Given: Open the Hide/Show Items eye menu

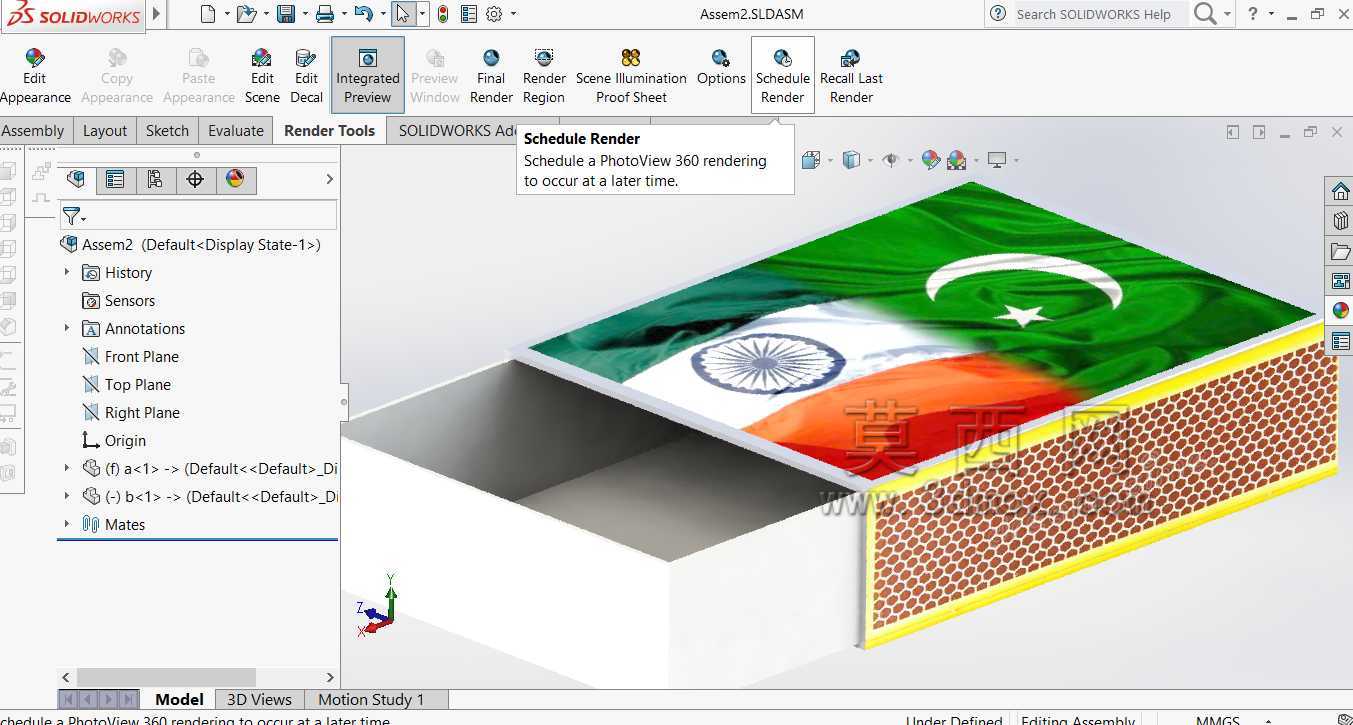Looking at the screenshot, I should pos(889,160).
